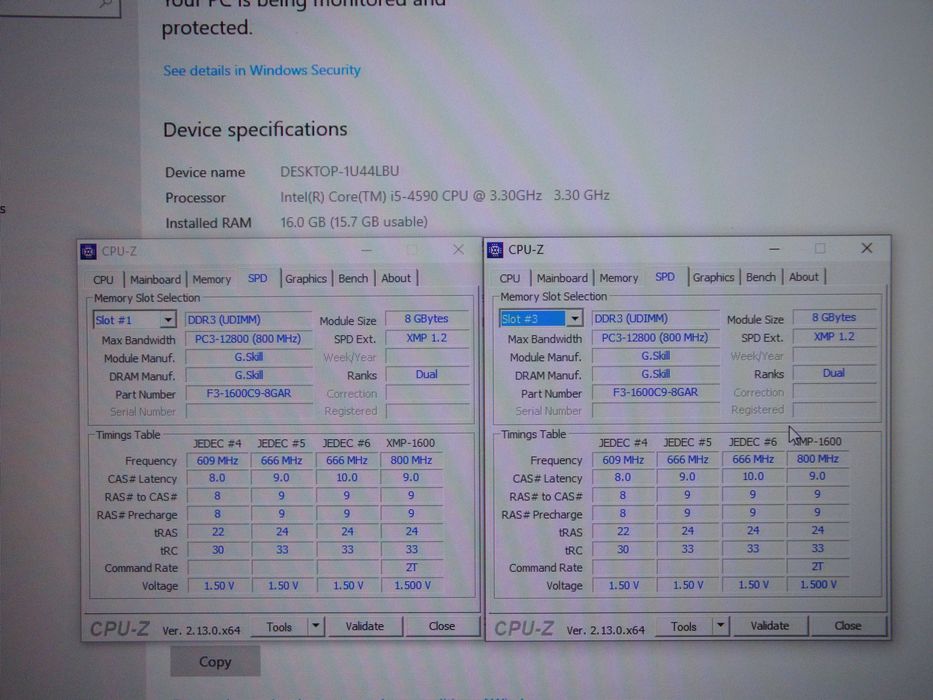Image resolution: width=933 pixels, height=700 pixels.
Task: Click 1.500 V XMP voltage in right CPU-Z
Action: (818, 585)
